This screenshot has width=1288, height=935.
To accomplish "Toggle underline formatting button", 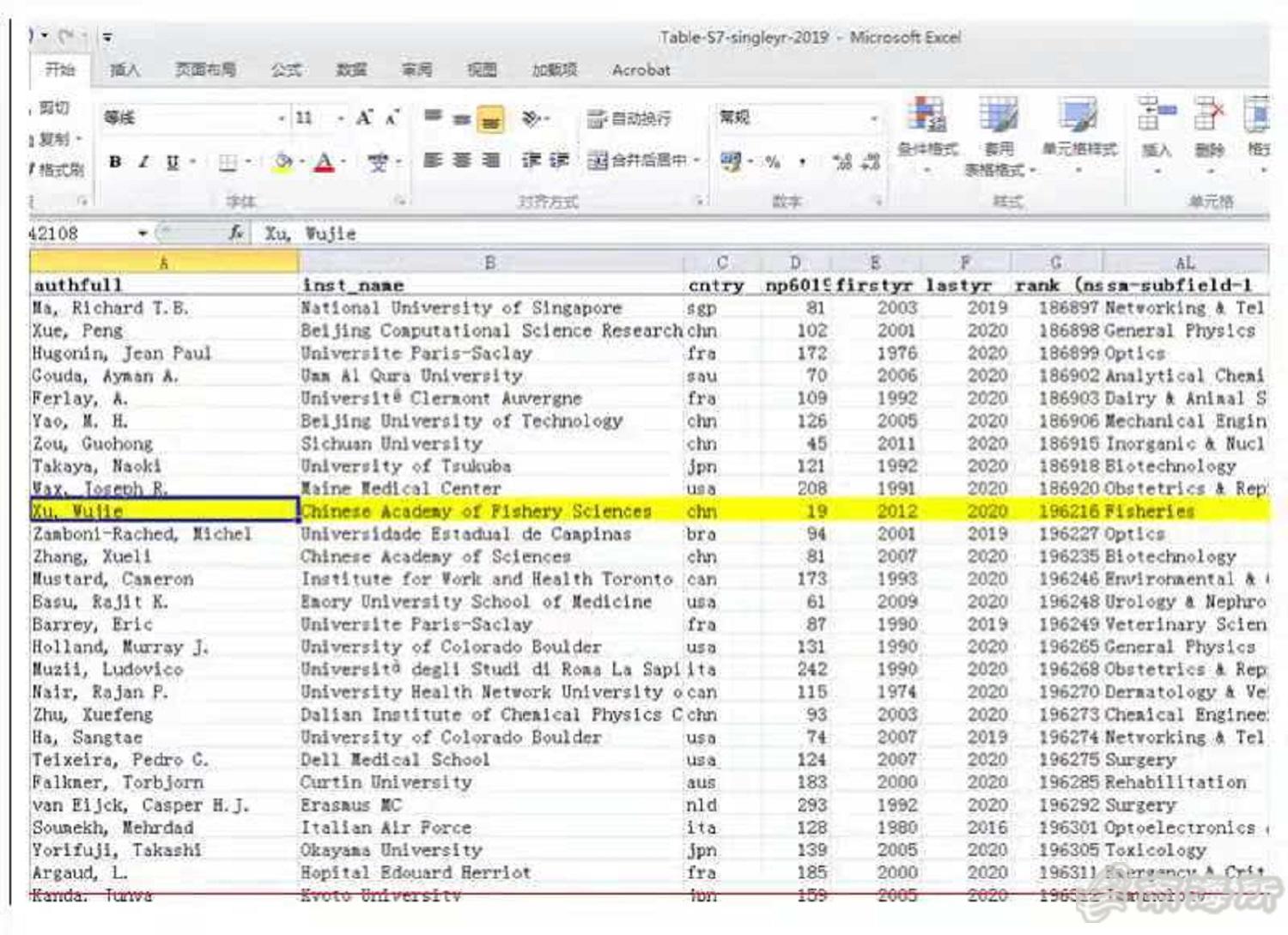I will point(173,161).
